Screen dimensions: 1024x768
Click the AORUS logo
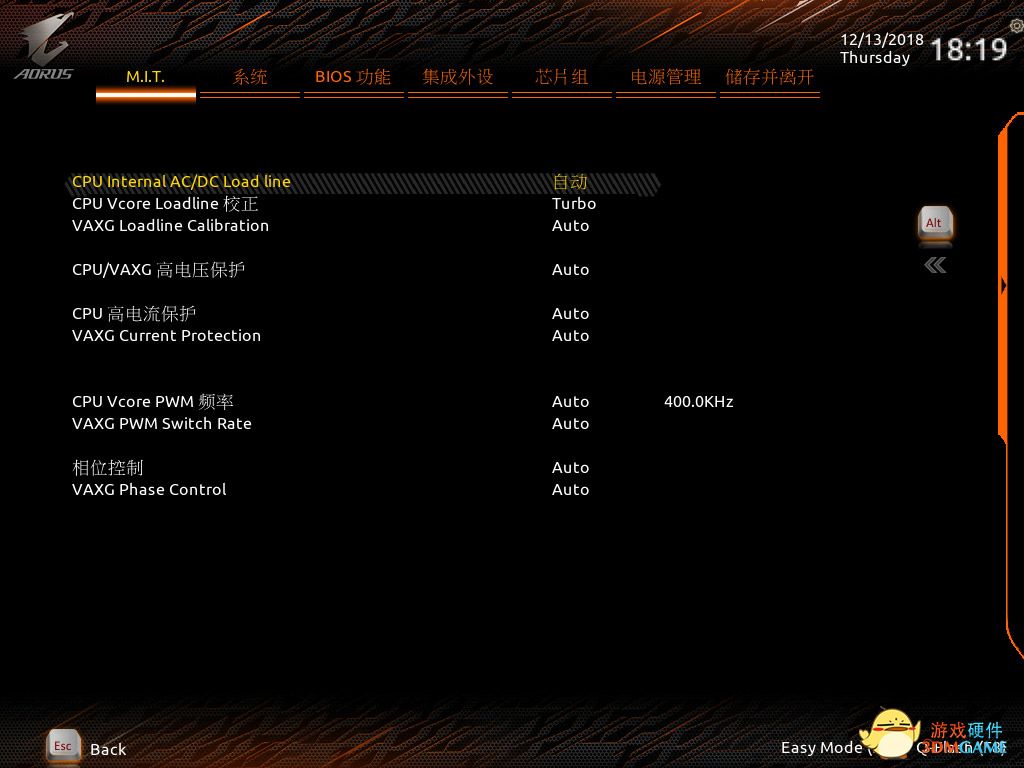coord(44,47)
